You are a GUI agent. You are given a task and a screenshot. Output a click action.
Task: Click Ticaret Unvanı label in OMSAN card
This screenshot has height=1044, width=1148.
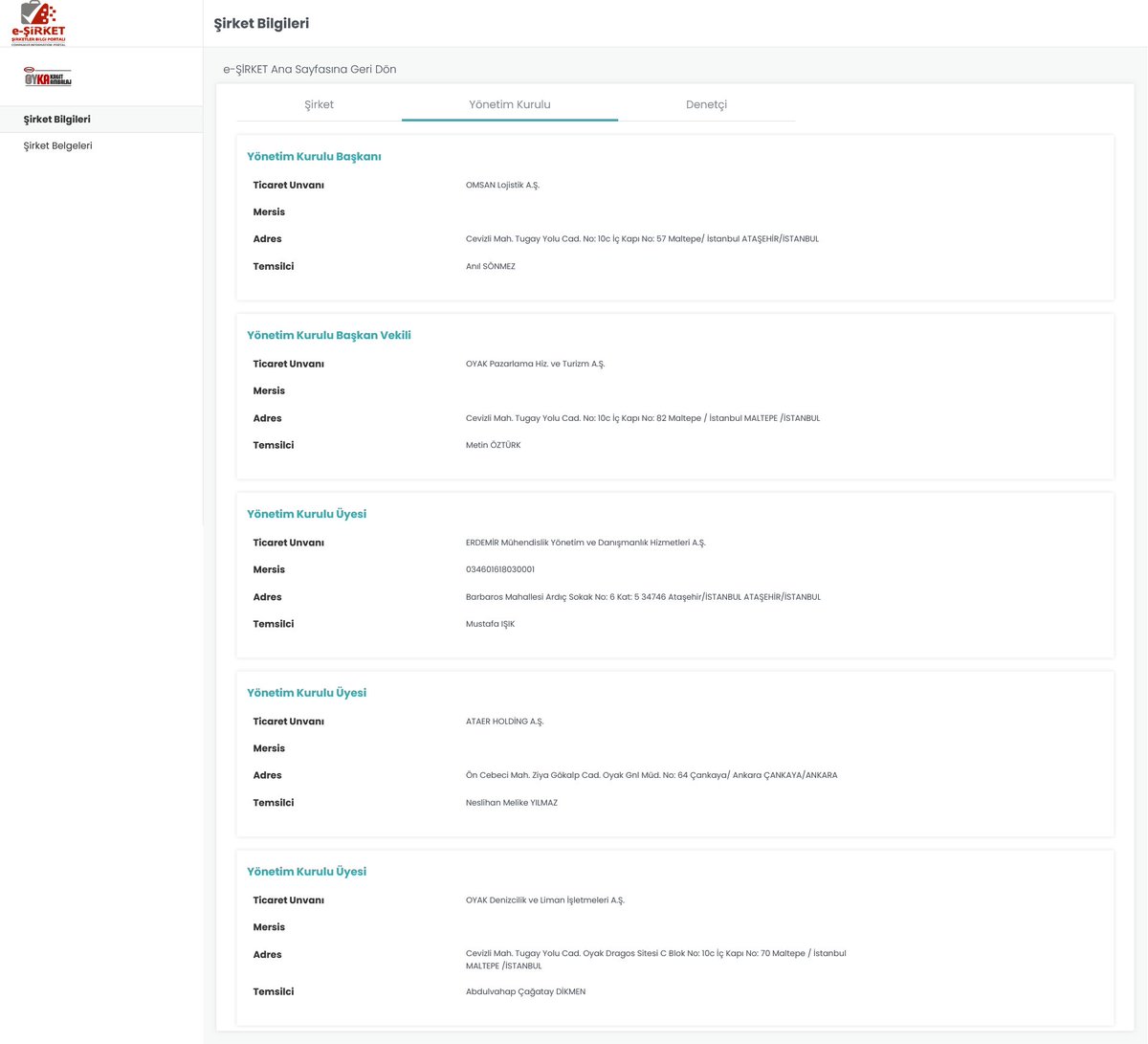[x=289, y=186]
